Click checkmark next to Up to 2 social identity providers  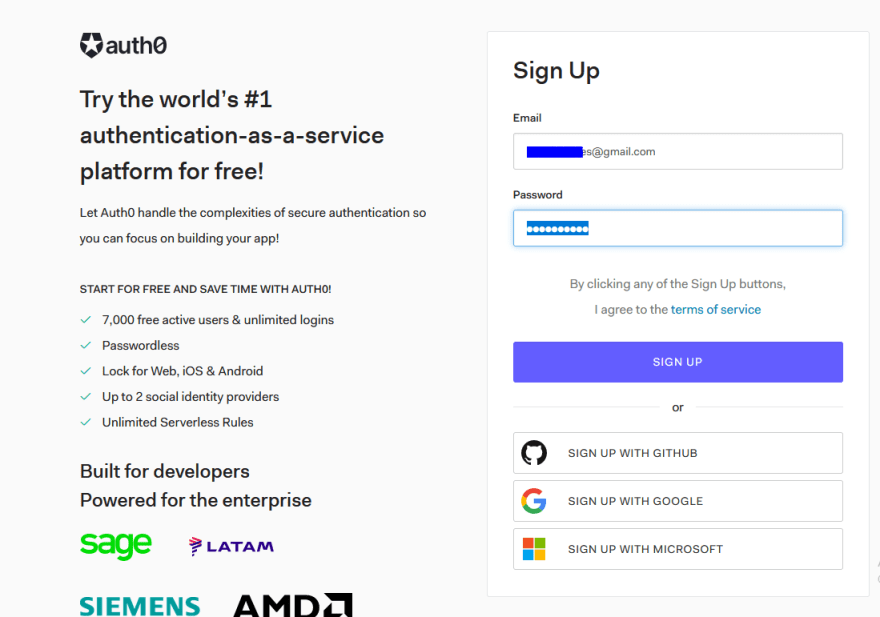click(86, 396)
